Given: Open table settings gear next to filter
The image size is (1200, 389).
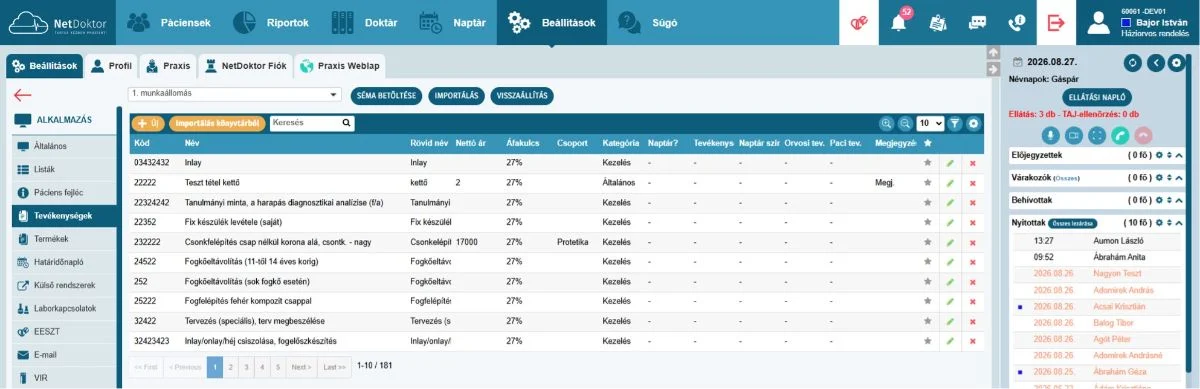Looking at the screenshot, I should click(973, 123).
